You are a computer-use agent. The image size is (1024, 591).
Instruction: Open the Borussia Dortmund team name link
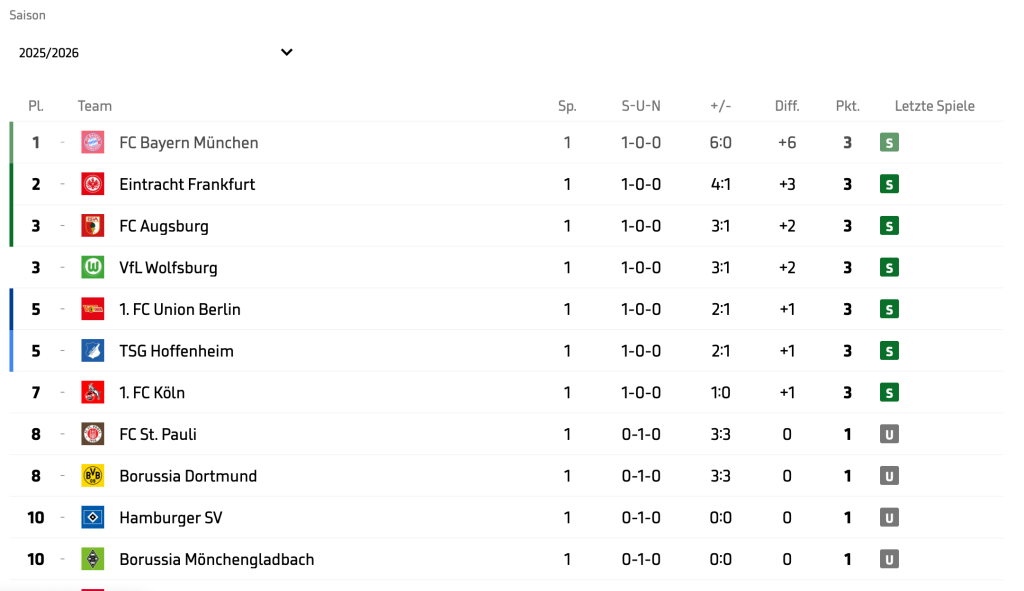click(188, 476)
